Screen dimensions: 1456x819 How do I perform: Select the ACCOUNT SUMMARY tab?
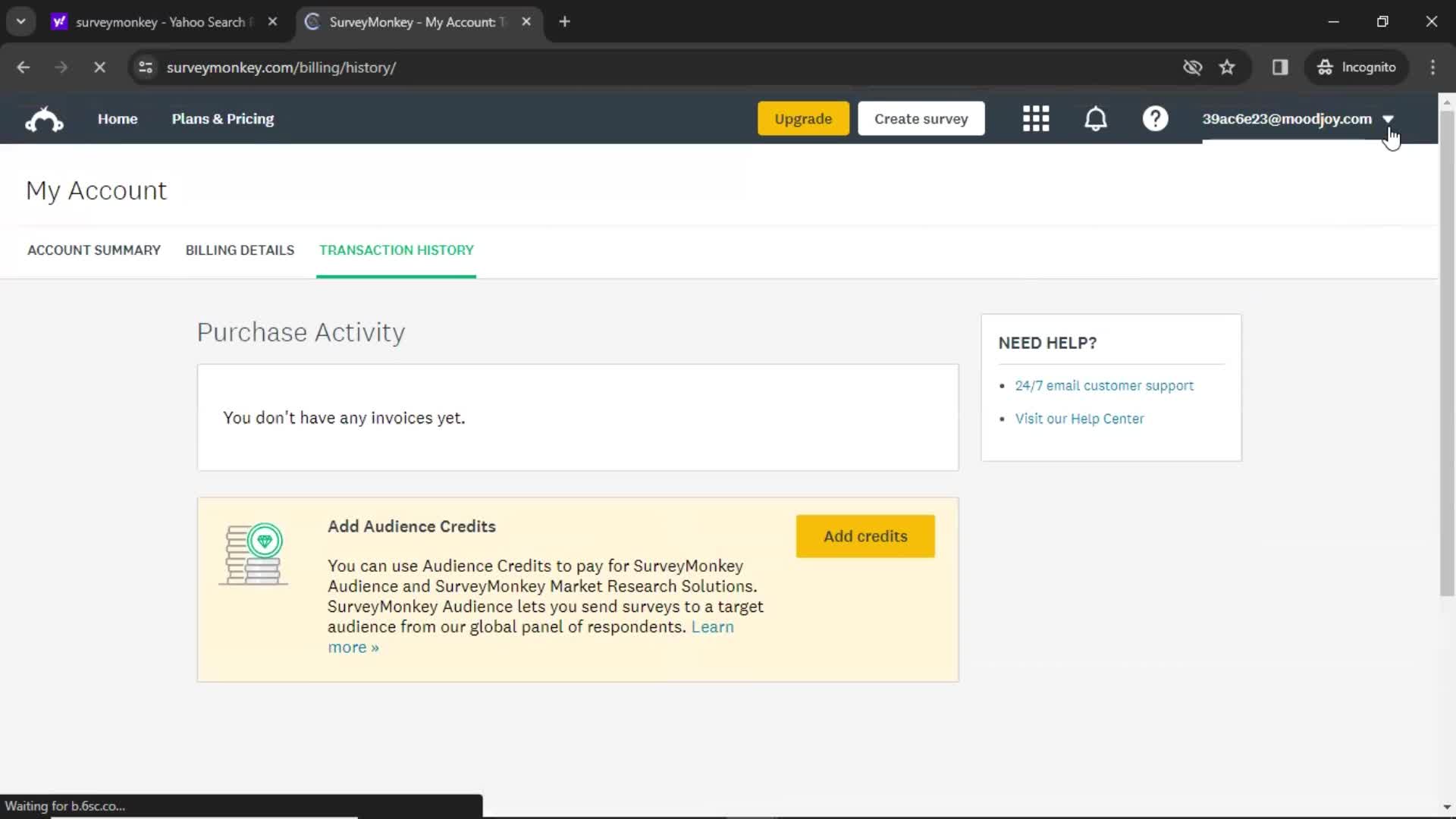point(94,250)
